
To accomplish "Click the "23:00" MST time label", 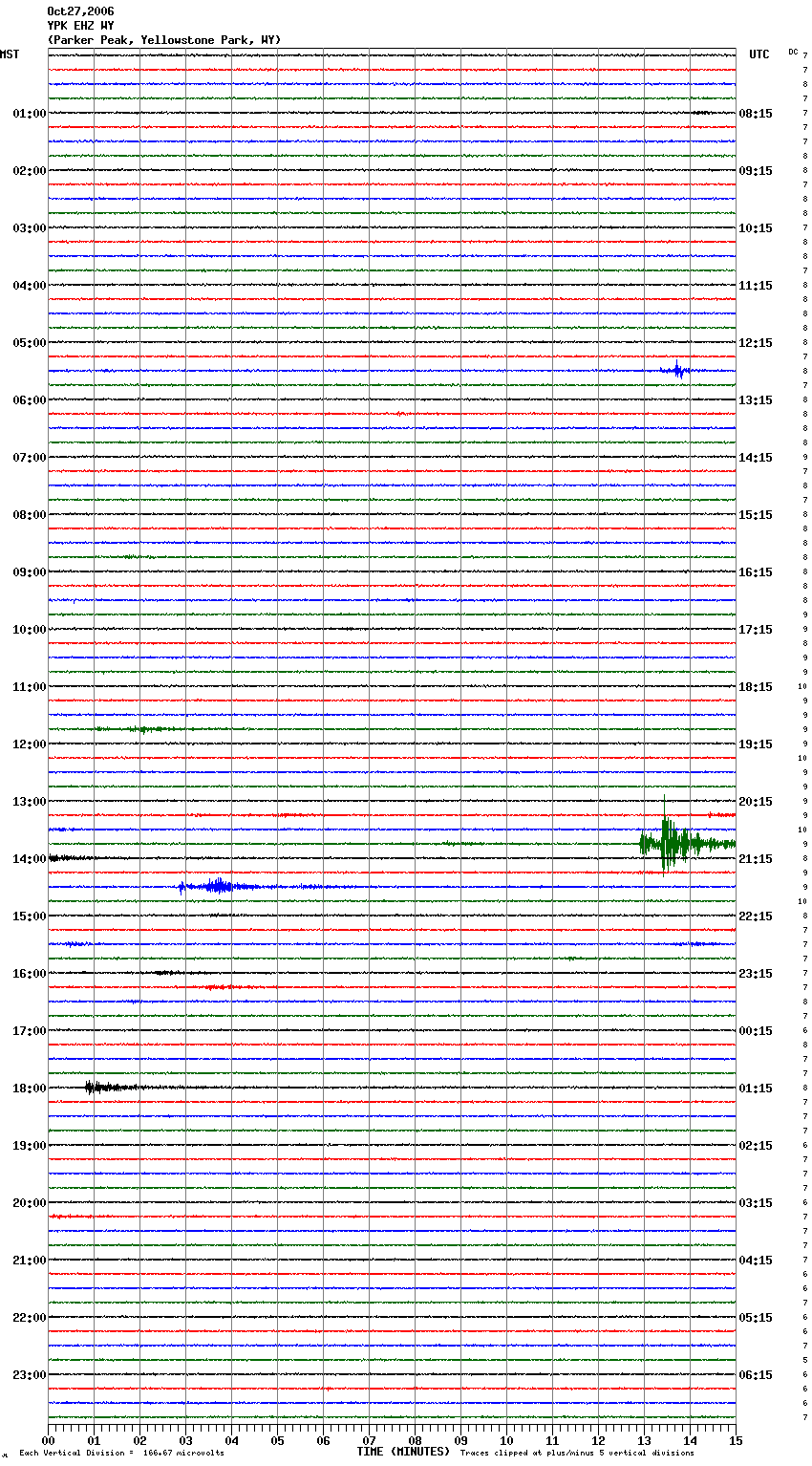I will [30, 1375].
